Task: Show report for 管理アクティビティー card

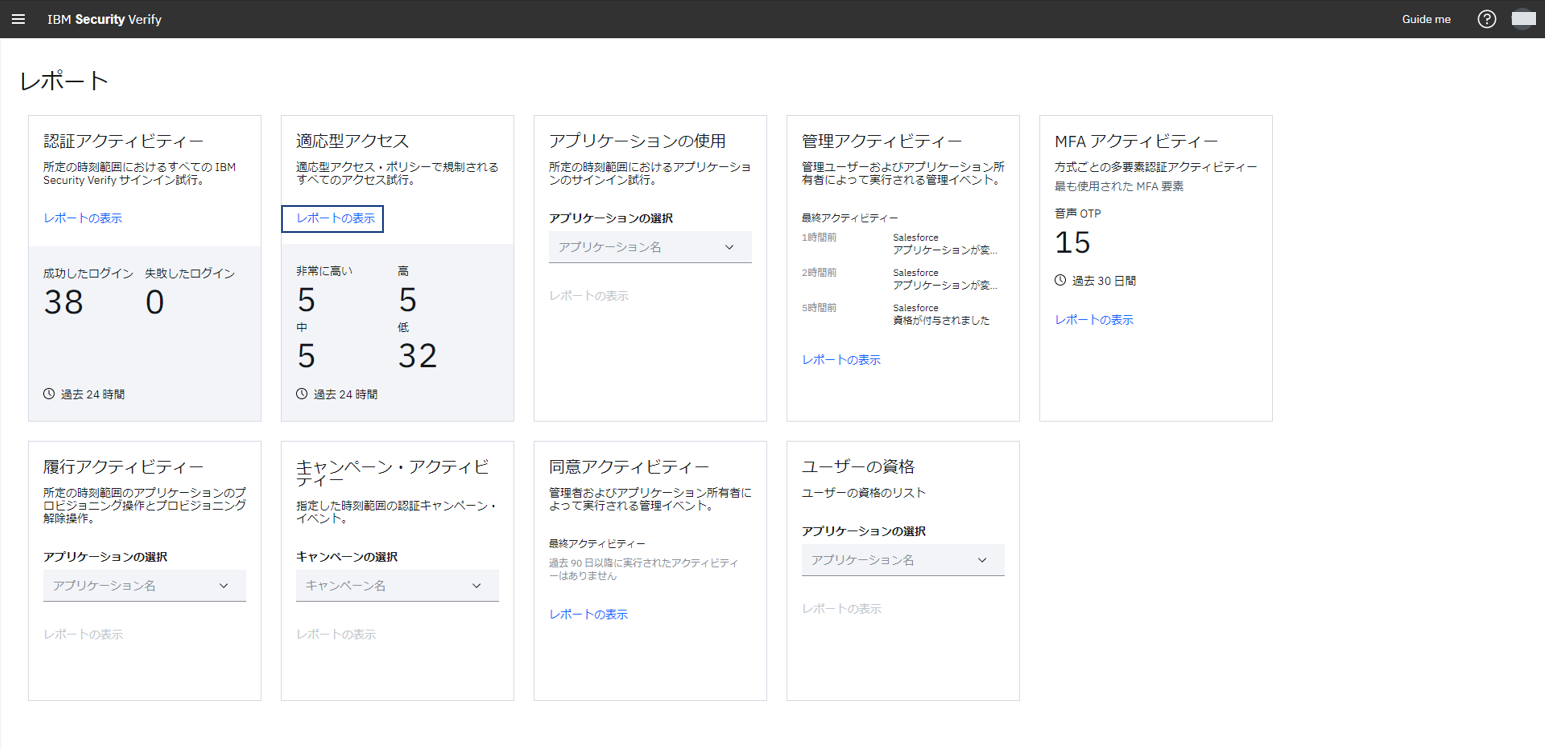Action: click(x=841, y=360)
